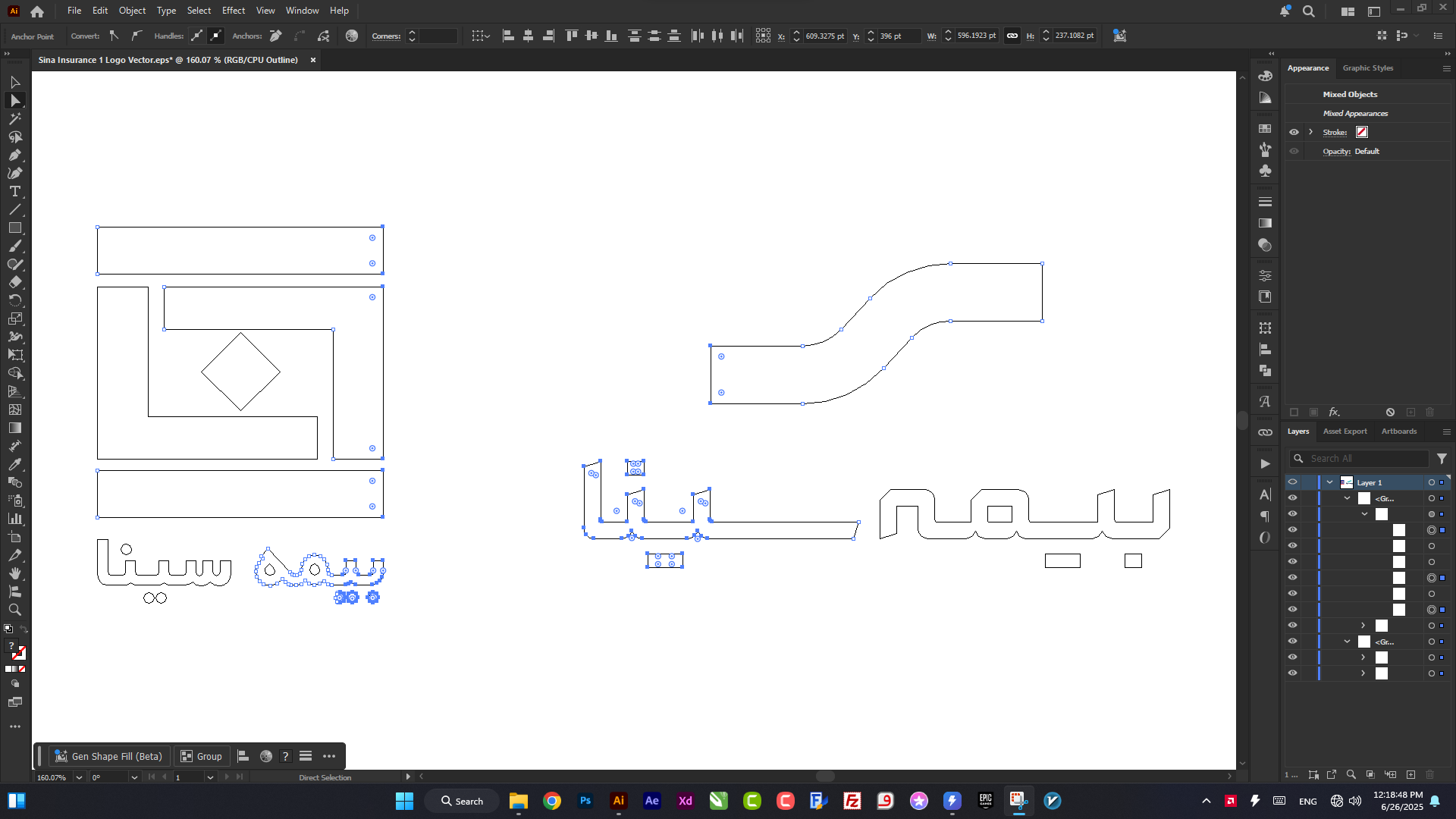This screenshot has height=819, width=1456.
Task: Select the Gradient tool
Action: pos(15,428)
